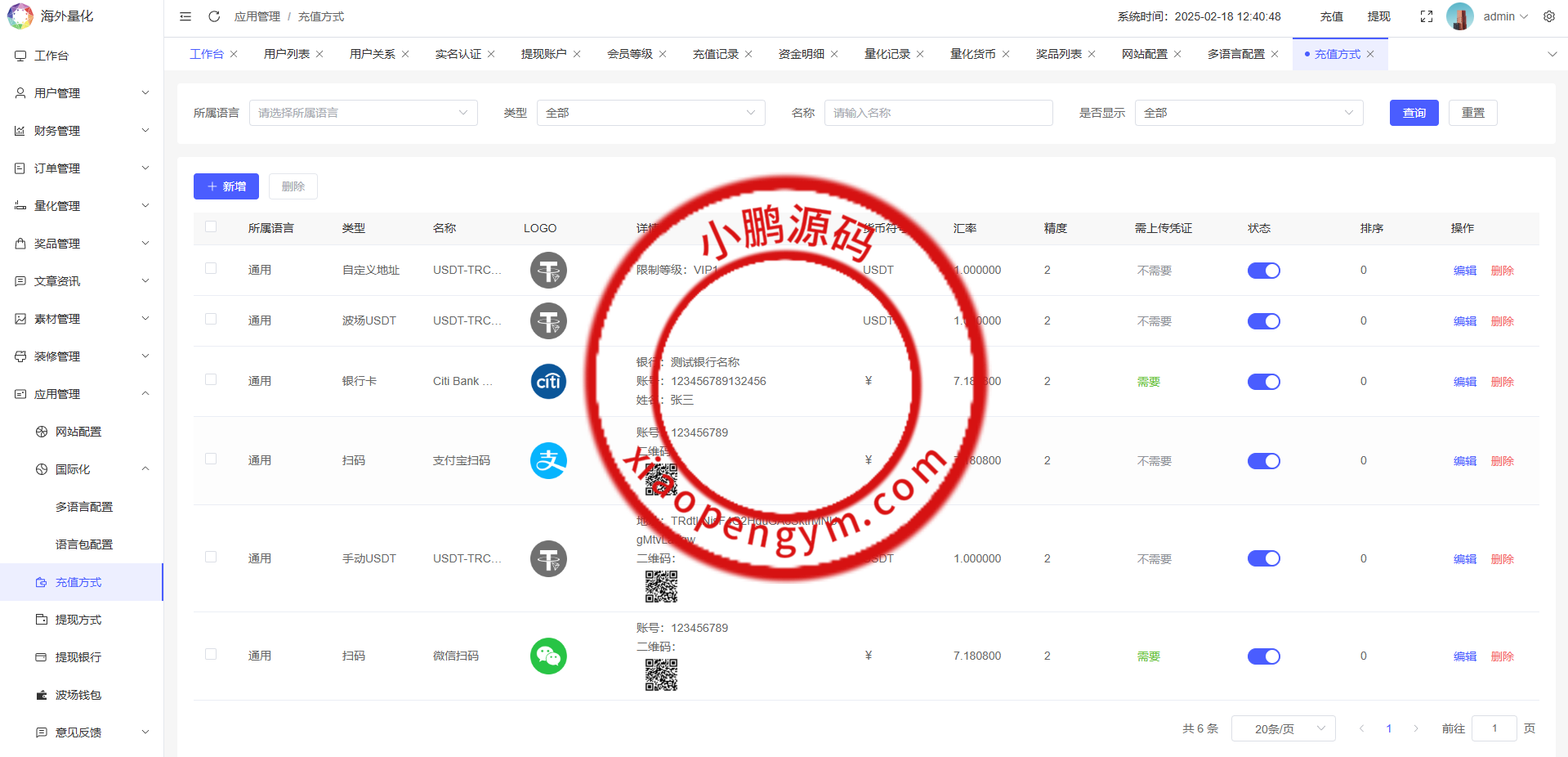The width and height of the screenshot is (1568, 757).
Task: Open the 20条/页 page size selector
Action: 1282,728
